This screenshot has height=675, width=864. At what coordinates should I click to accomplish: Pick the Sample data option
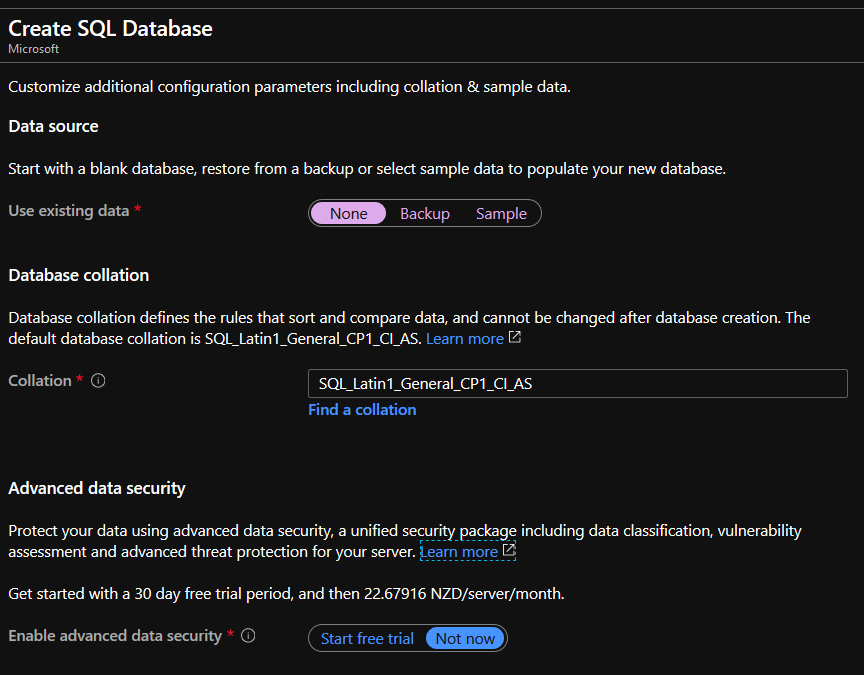(501, 213)
